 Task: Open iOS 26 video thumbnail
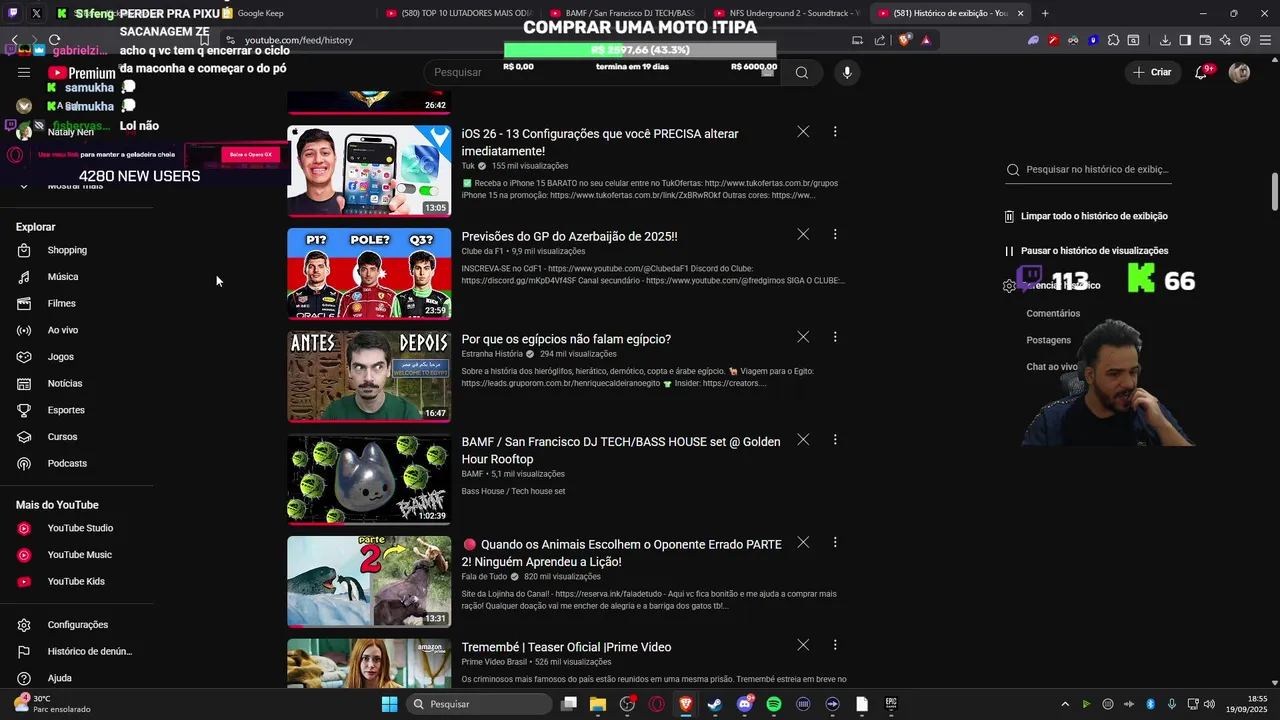tap(369, 171)
